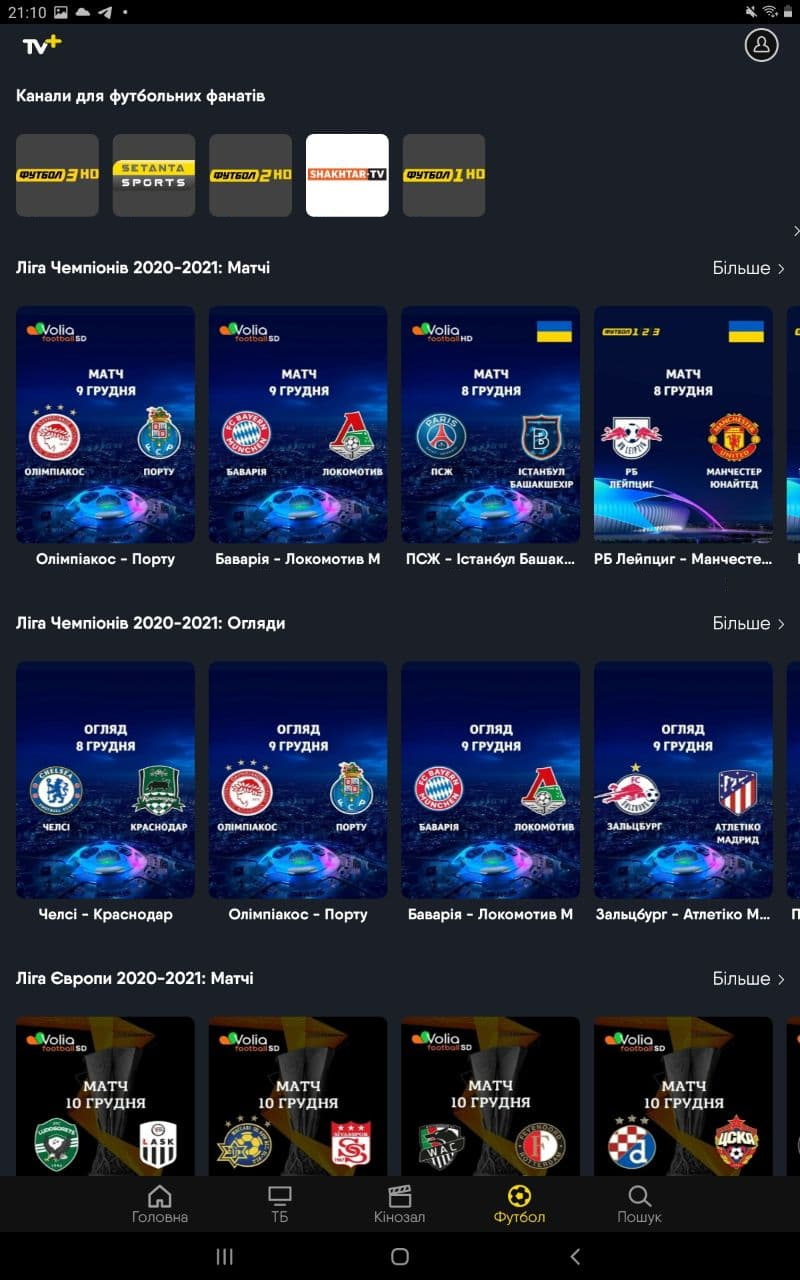Tap the TV+ logo

click(x=42, y=44)
